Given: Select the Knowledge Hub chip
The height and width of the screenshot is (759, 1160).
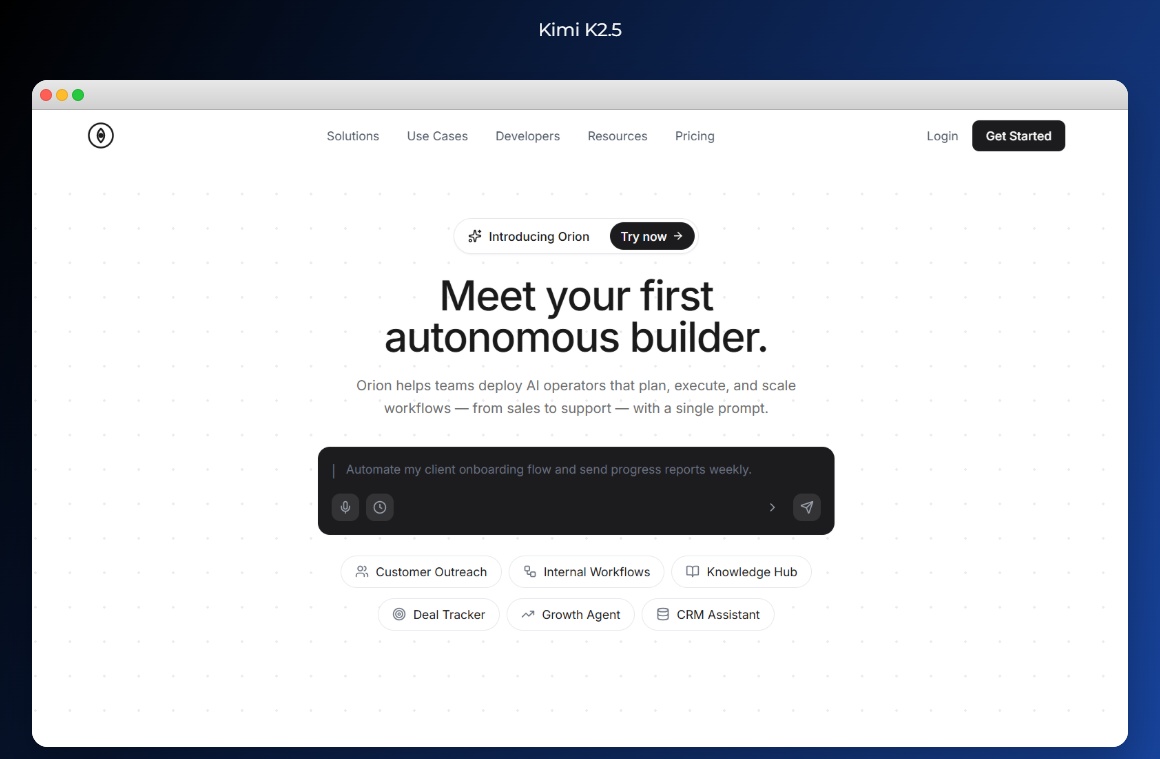Looking at the screenshot, I should coord(741,572).
